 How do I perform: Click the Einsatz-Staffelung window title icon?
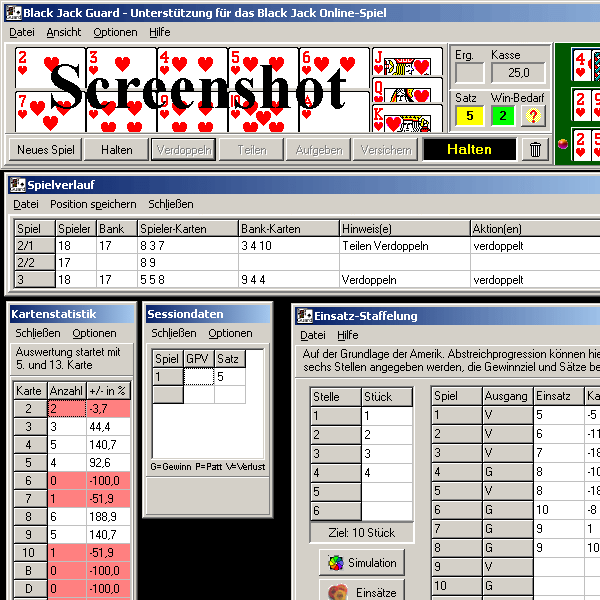(x=306, y=316)
